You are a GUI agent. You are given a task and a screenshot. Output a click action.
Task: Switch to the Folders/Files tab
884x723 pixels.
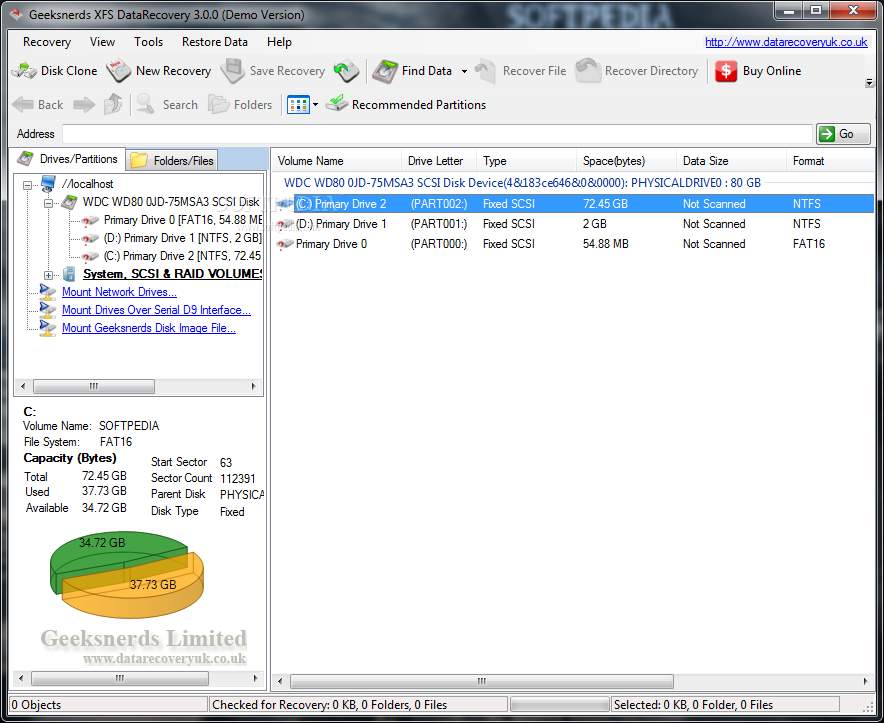172,161
